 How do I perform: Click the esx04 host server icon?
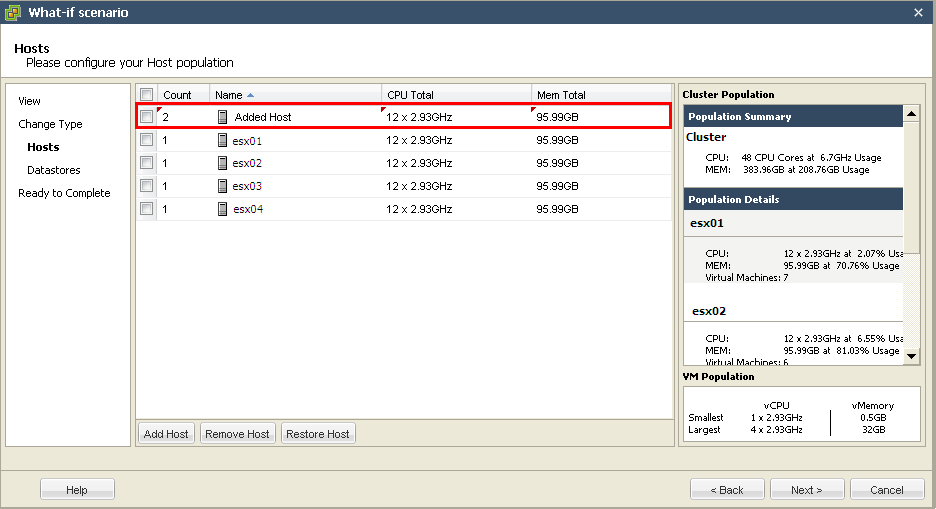[222, 209]
